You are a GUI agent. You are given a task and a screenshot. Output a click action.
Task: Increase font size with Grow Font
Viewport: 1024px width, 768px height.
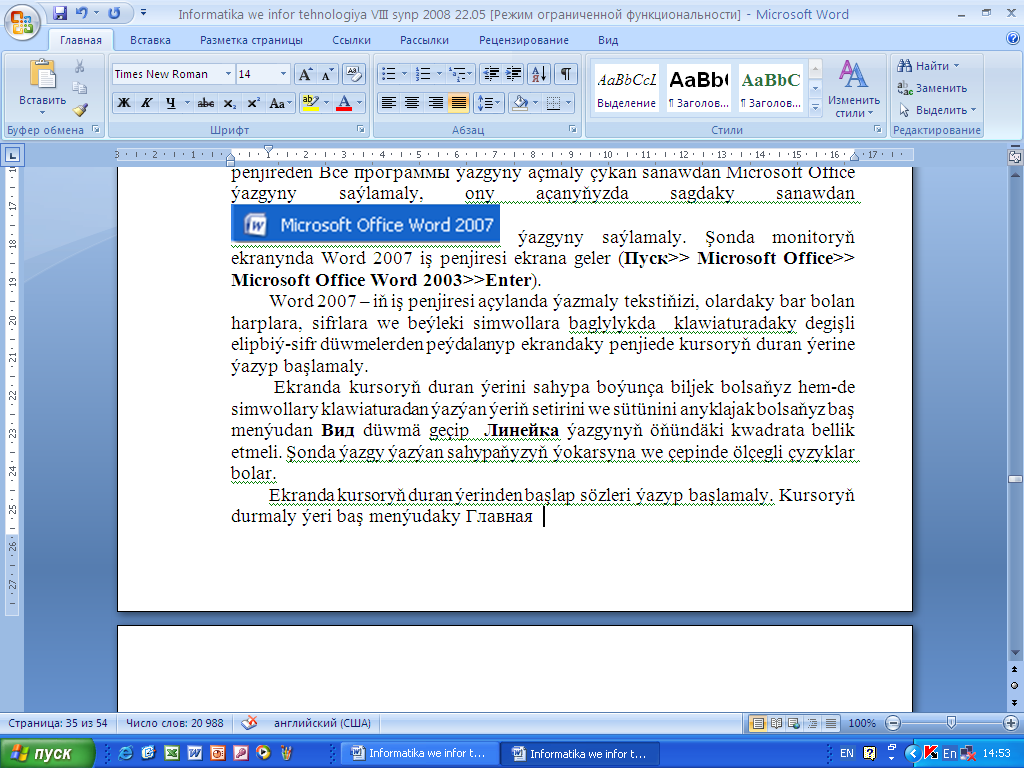(305, 74)
